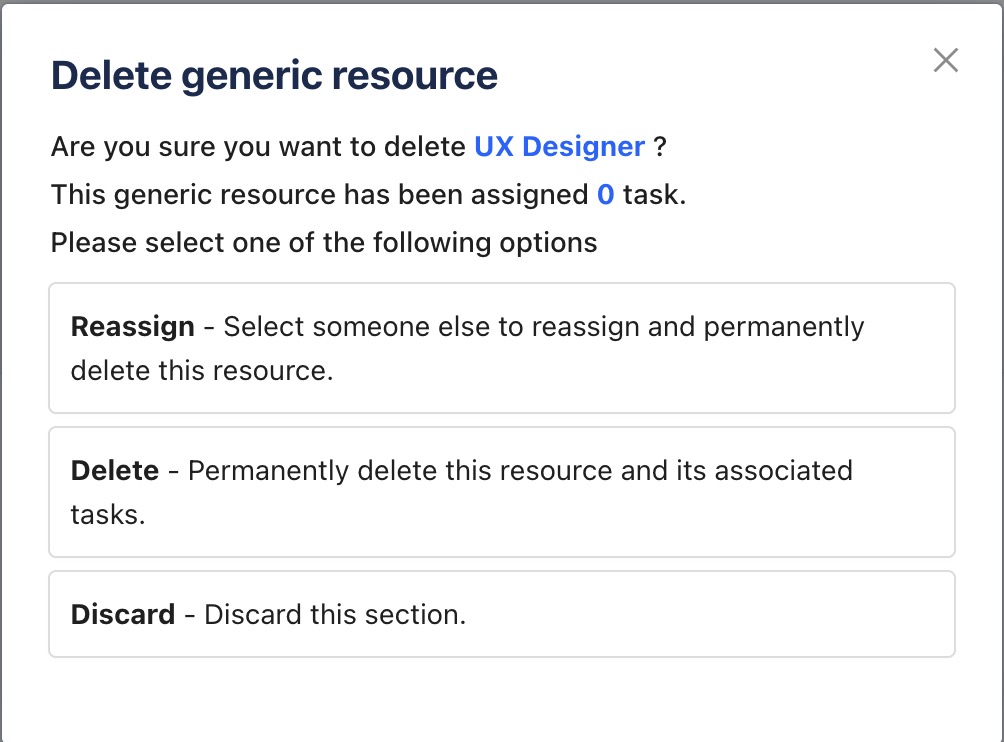
Task: Click the Delete generic resource heading
Action: point(274,76)
